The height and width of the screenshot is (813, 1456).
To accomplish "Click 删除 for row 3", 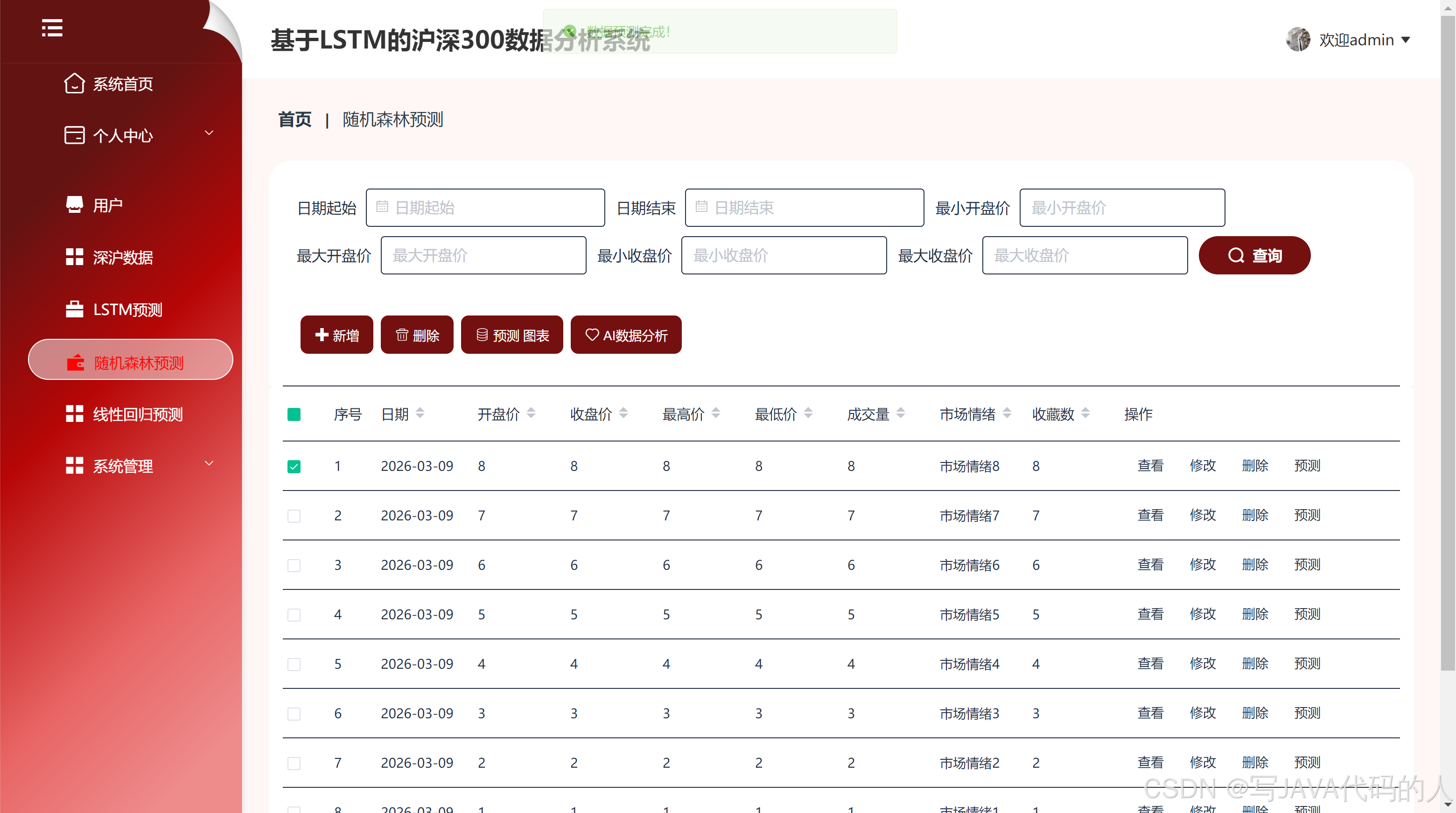I will click(1255, 564).
